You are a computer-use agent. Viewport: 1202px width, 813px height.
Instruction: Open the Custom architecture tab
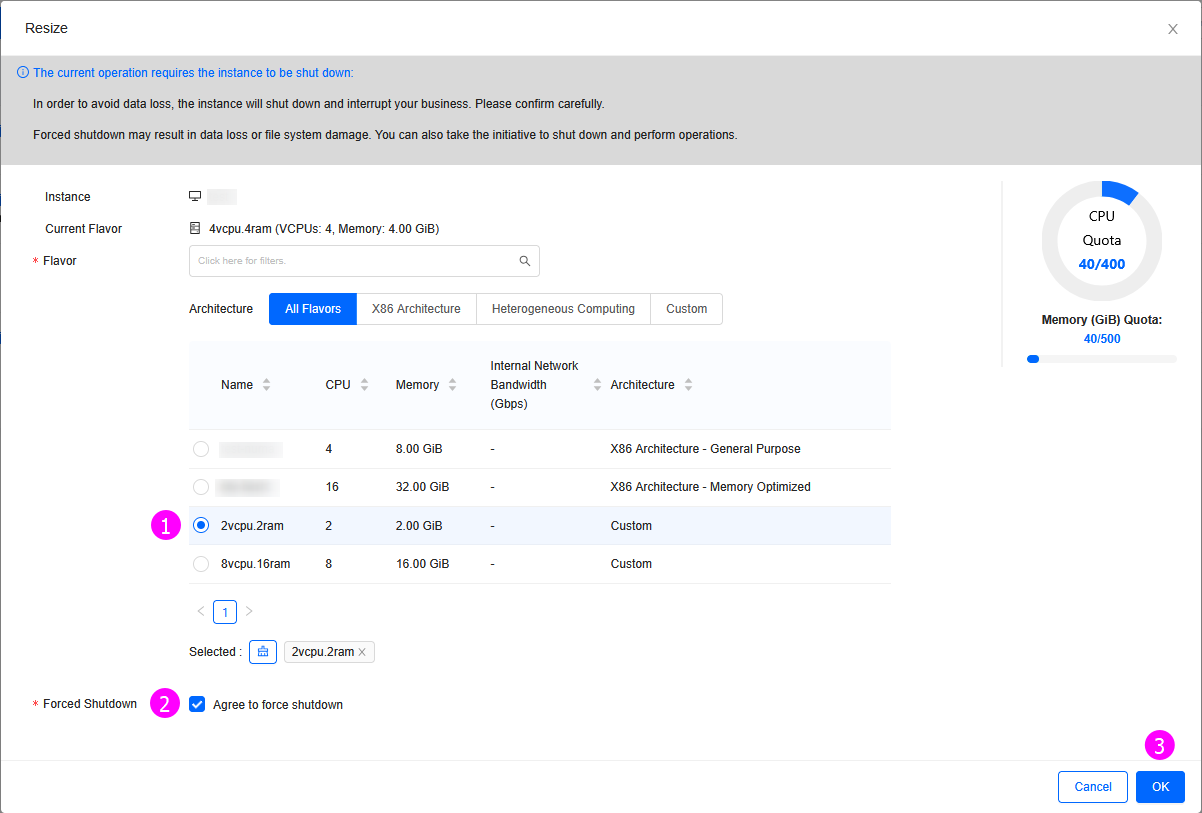pyautogui.click(x=687, y=309)
